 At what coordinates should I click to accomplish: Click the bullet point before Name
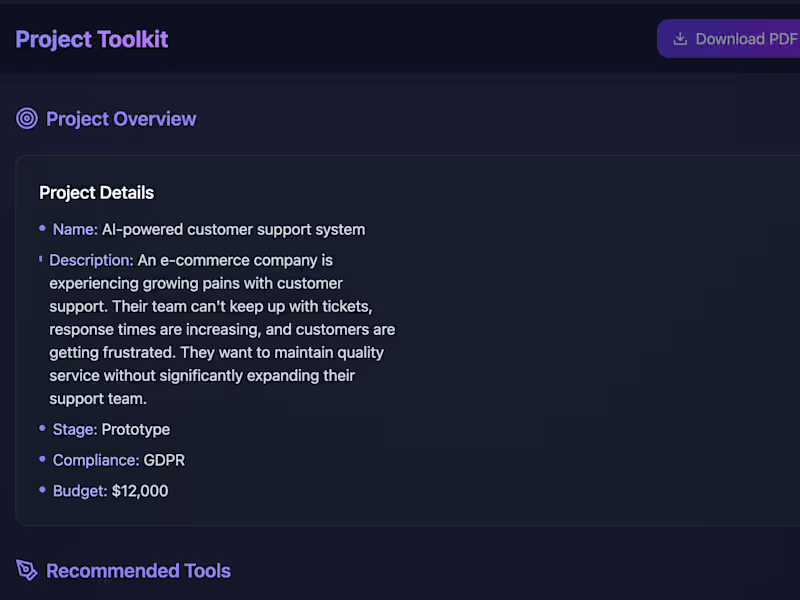42,229
